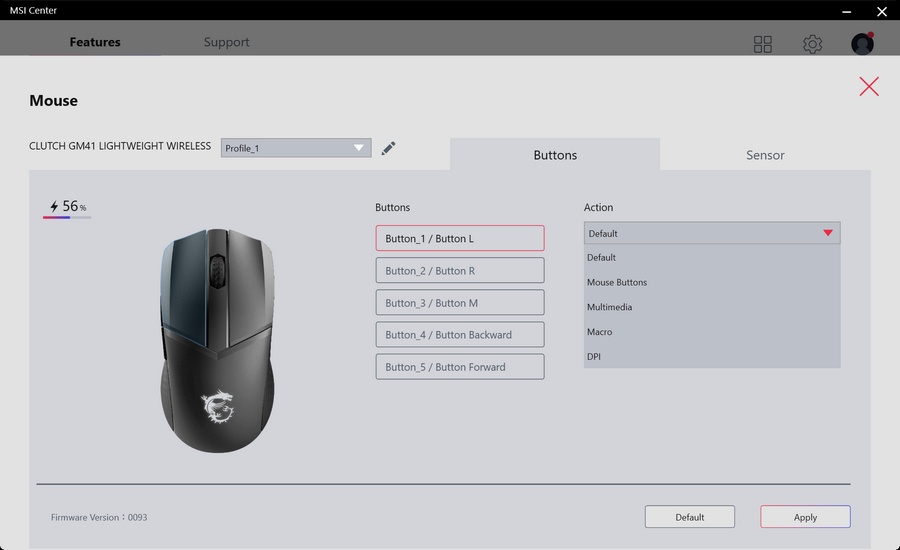The width and height of the screenshot is (900, 550).
Task: Open MSI Center settings gear
Action: [812, 44]
